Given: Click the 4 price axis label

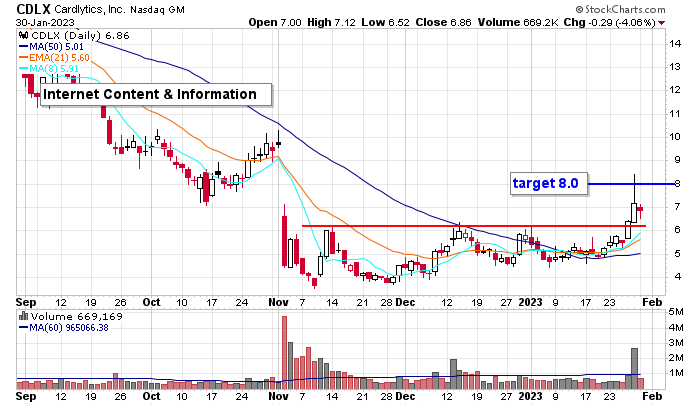Looking at the screenshot, I should (678, 277).
